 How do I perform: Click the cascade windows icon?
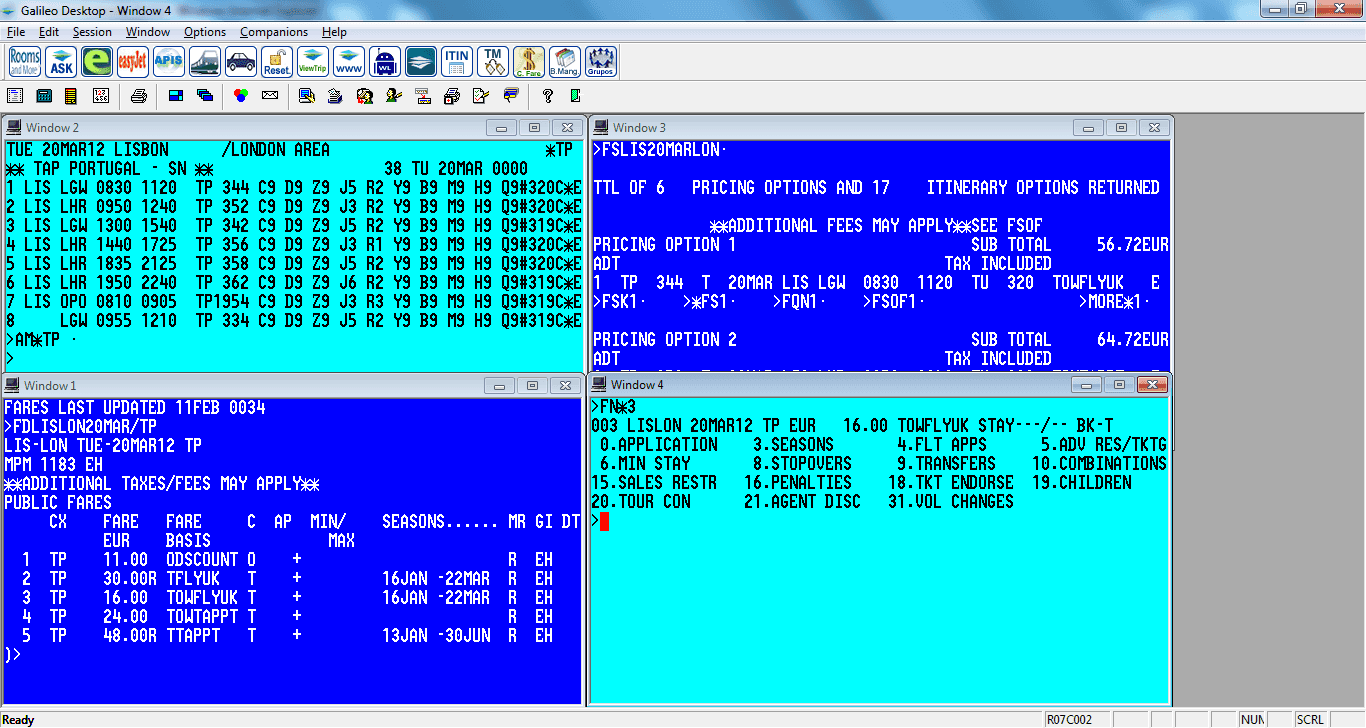point(204,96)
